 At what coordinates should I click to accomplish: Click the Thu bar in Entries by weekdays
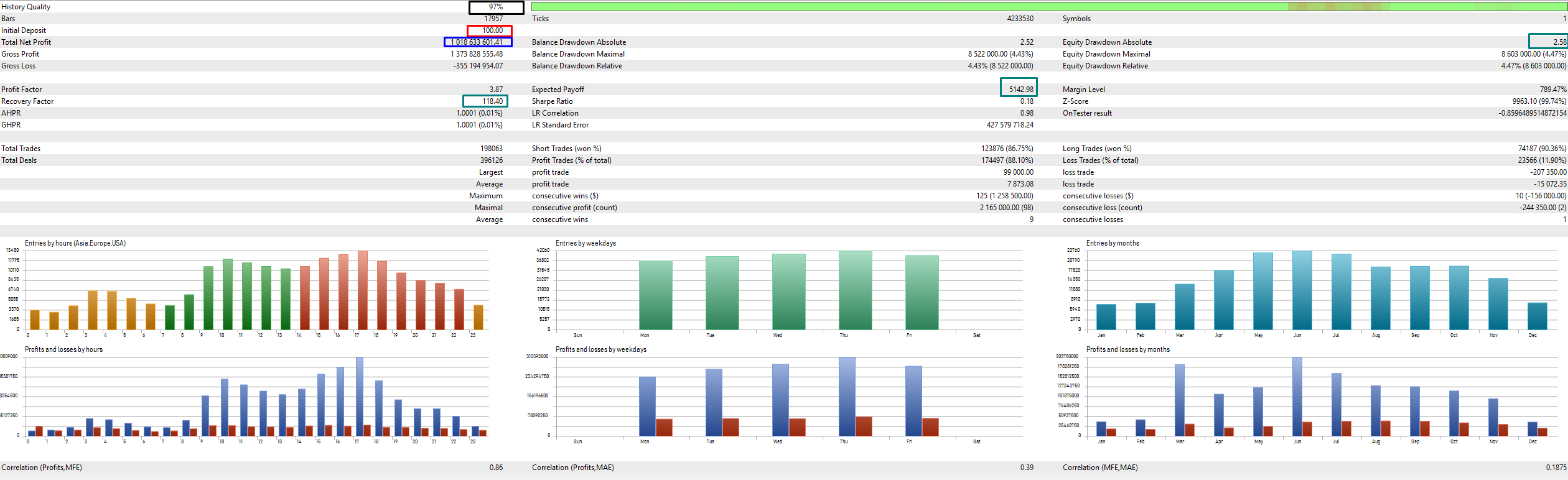[x=856, y=290]
